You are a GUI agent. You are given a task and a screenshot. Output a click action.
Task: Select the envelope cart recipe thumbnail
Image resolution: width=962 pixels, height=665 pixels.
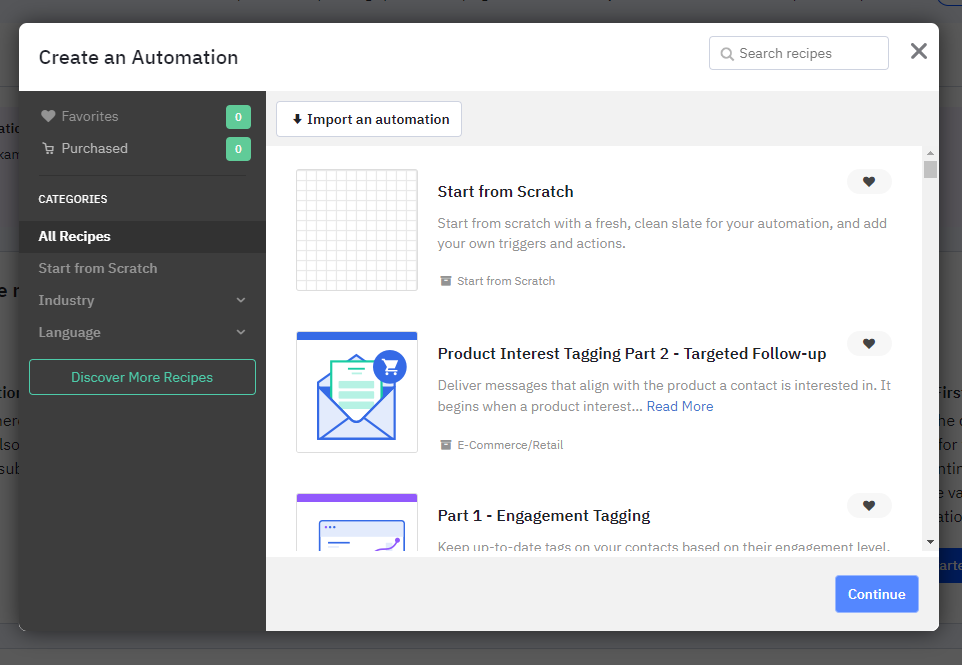(357, 392)
